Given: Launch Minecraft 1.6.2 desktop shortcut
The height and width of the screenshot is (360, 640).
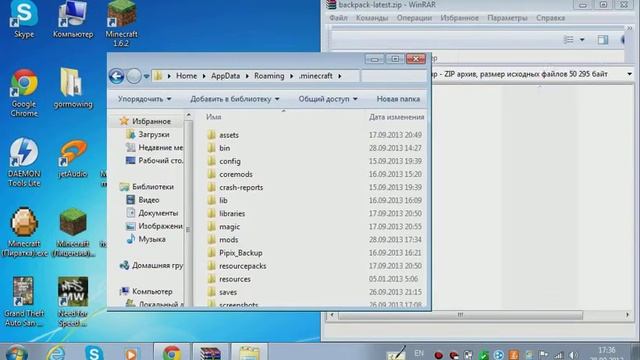Looking at the screenshot, I should pos(121,23).
